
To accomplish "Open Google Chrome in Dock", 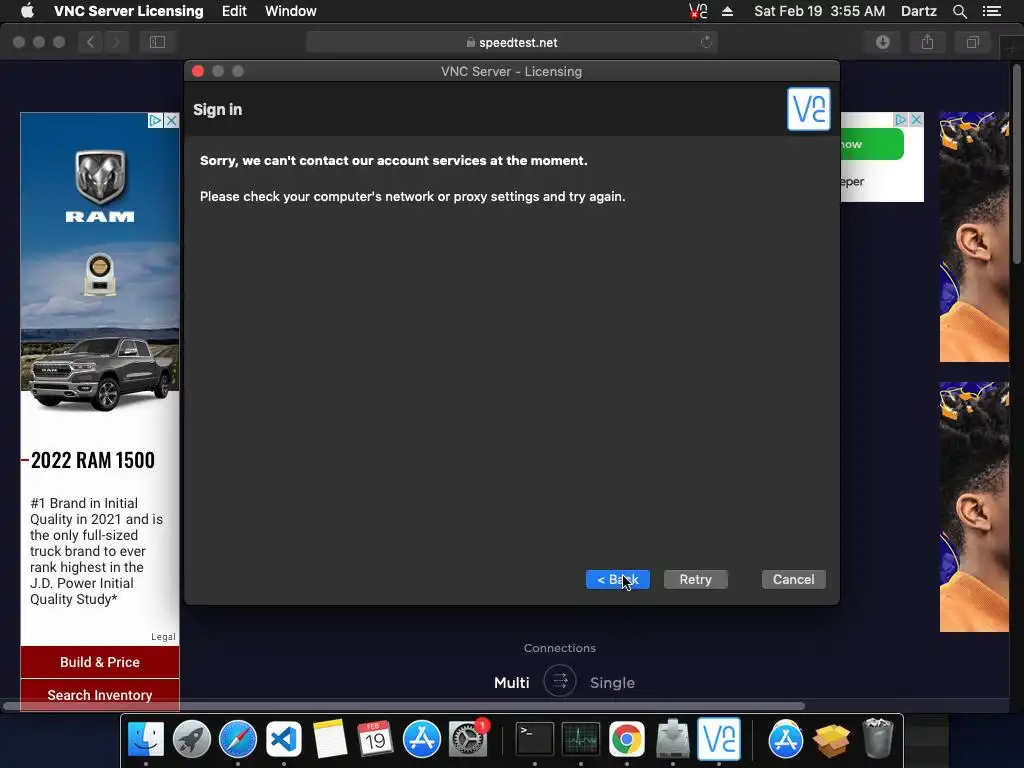I will click(x=627, y=739).
